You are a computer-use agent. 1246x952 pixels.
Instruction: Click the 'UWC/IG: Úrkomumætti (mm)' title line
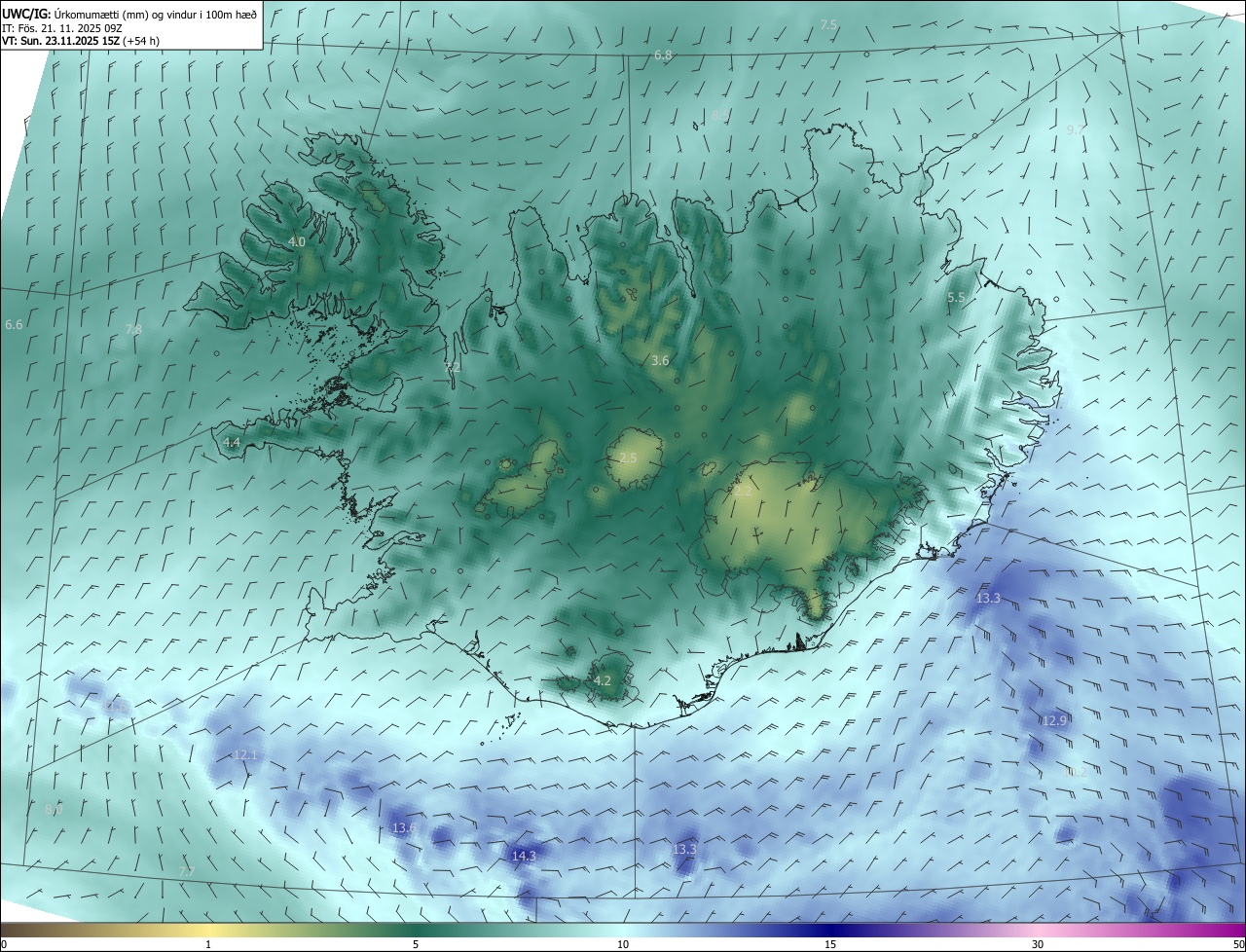click(x=129, y=14)
